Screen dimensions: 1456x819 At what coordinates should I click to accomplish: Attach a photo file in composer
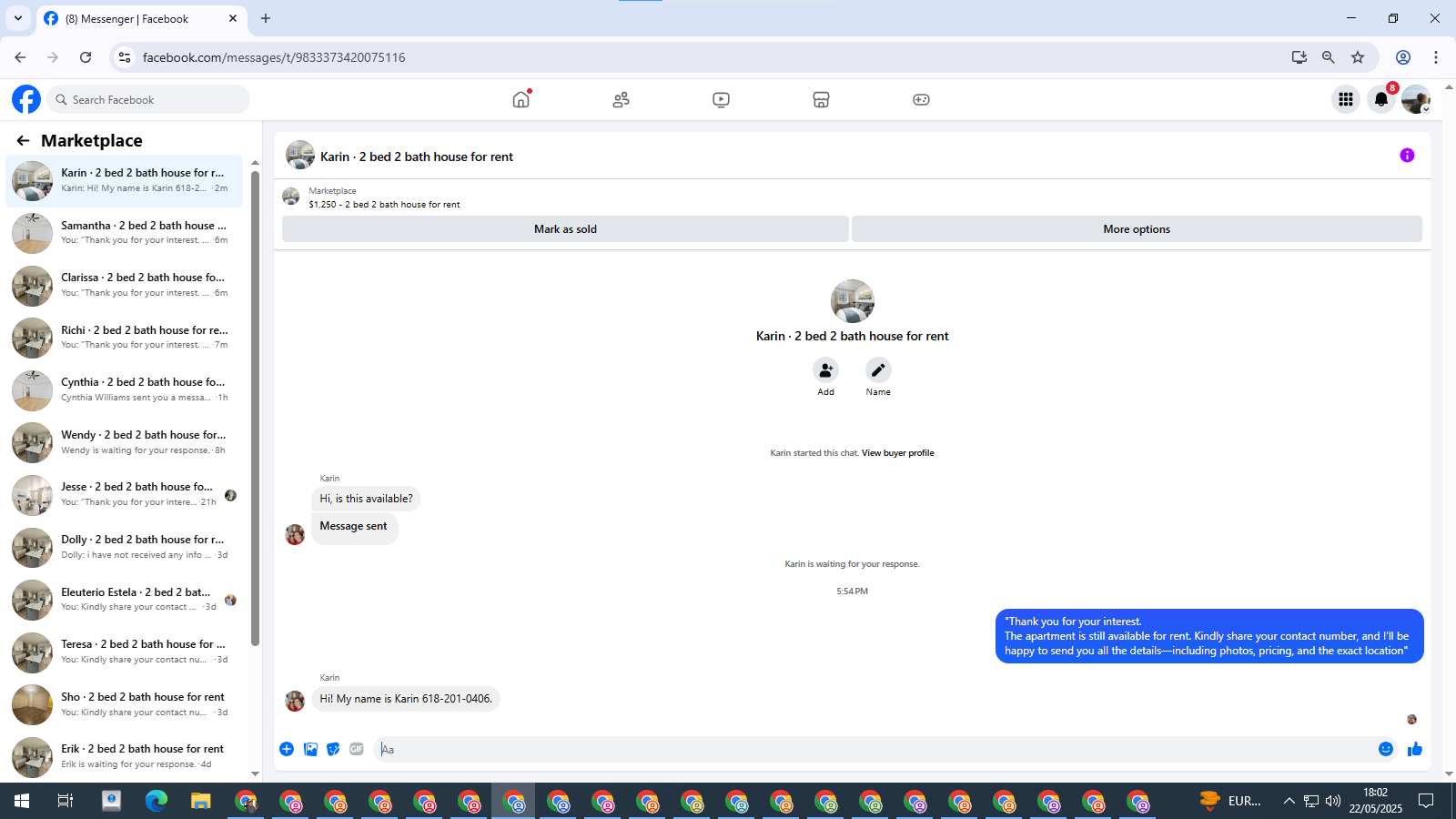310,749
